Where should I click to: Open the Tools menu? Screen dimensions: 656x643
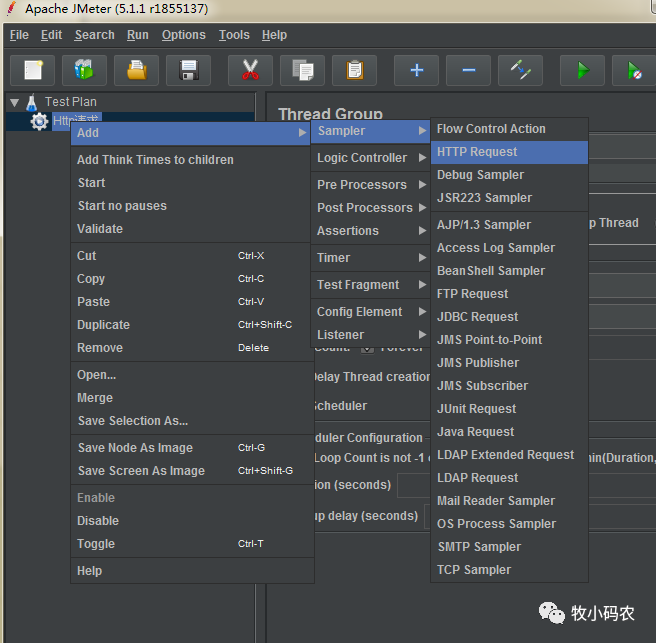coord(234,35)
